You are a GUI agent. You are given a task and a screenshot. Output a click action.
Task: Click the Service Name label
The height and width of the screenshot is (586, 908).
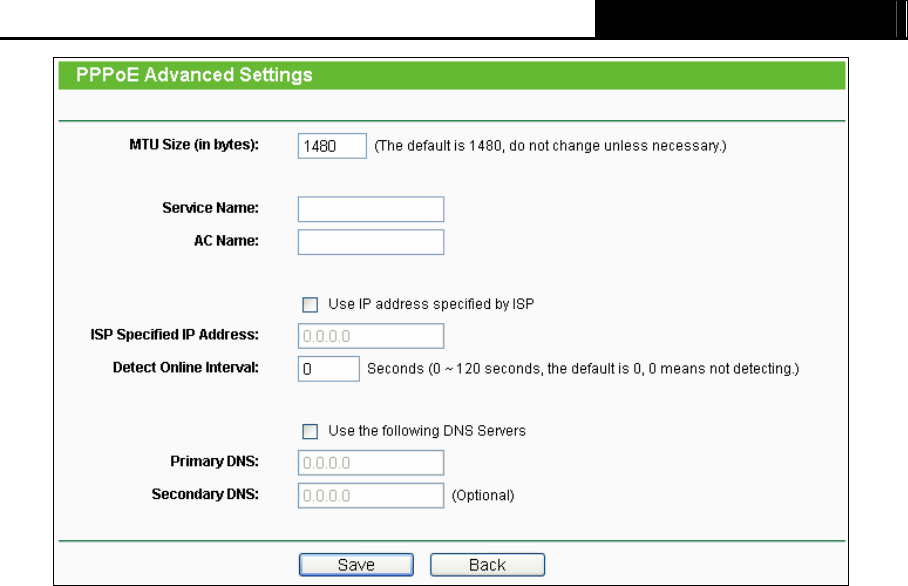(210, 208)
